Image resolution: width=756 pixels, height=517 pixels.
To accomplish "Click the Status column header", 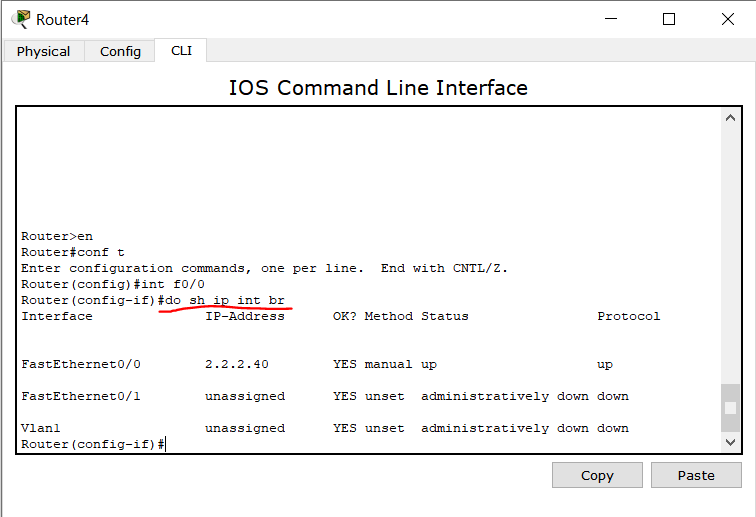I will [x=445, y=316].
